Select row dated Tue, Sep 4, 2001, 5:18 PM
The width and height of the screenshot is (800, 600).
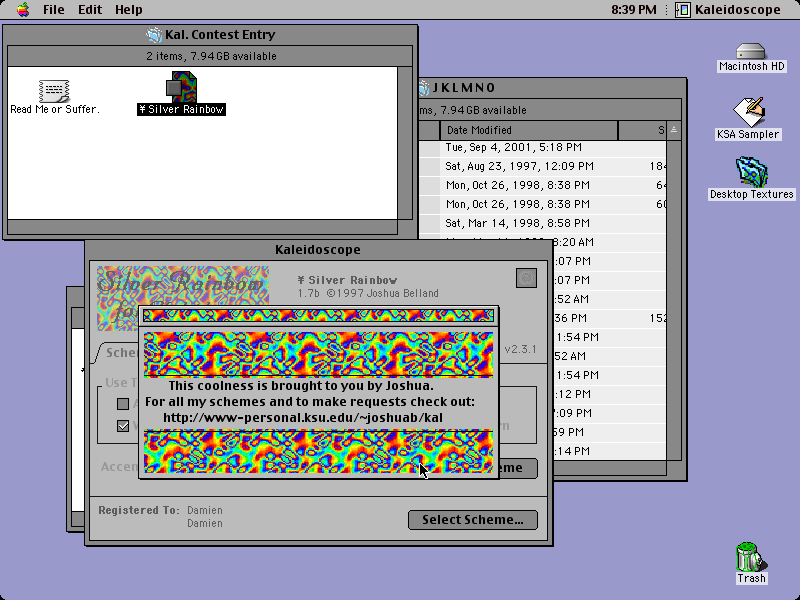(x=543, y=147)
